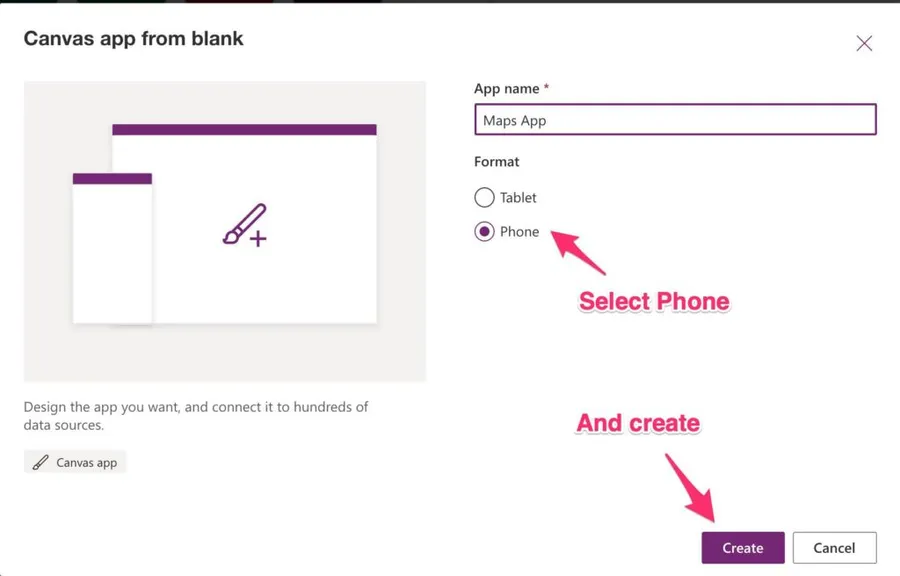
Task: Click the Tablet option label text
Action: pyautogui.click(x=518, y=198)
